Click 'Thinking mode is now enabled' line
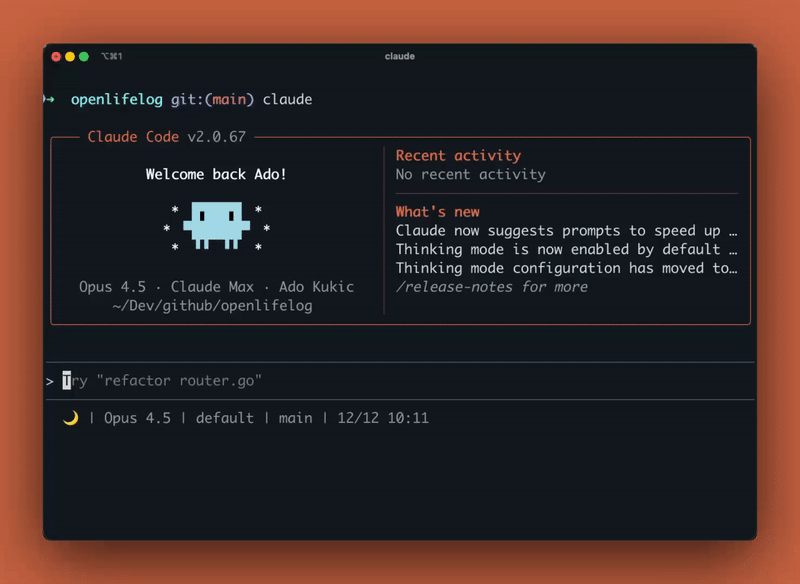 (566, 249)
